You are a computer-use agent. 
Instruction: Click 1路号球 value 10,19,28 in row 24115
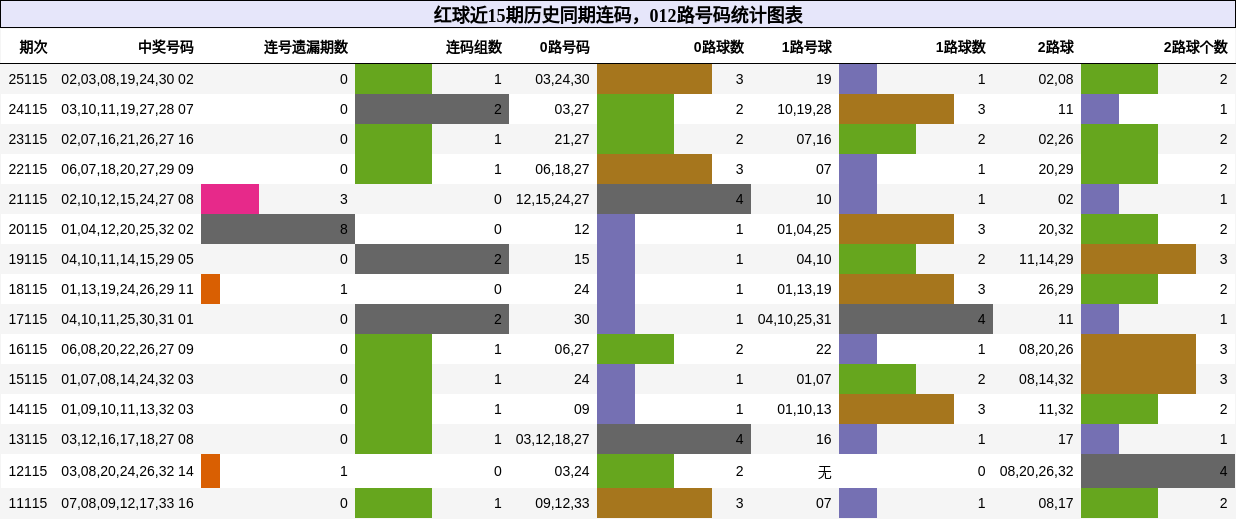[804, 109]
